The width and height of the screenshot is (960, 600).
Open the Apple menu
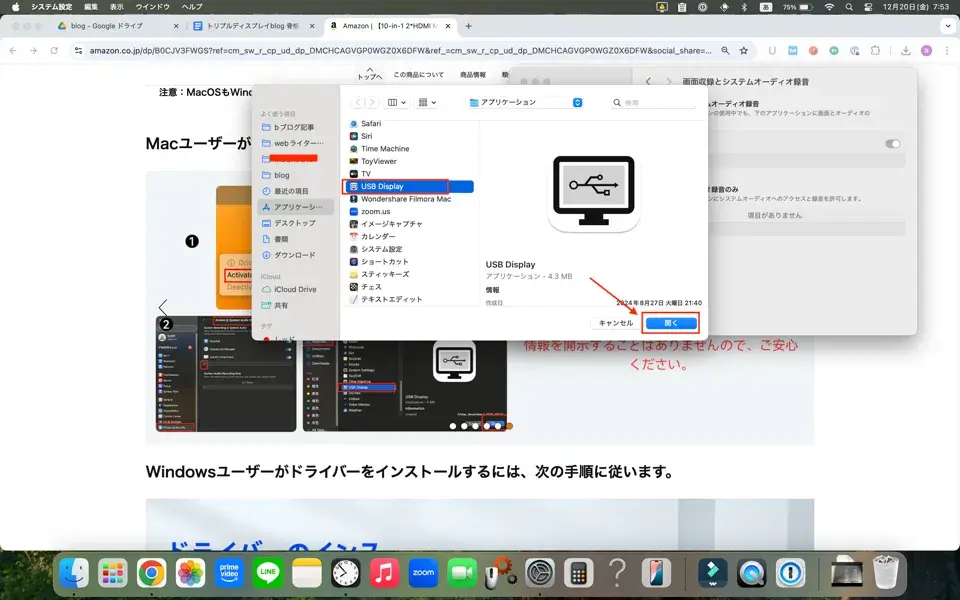[15, 7]
